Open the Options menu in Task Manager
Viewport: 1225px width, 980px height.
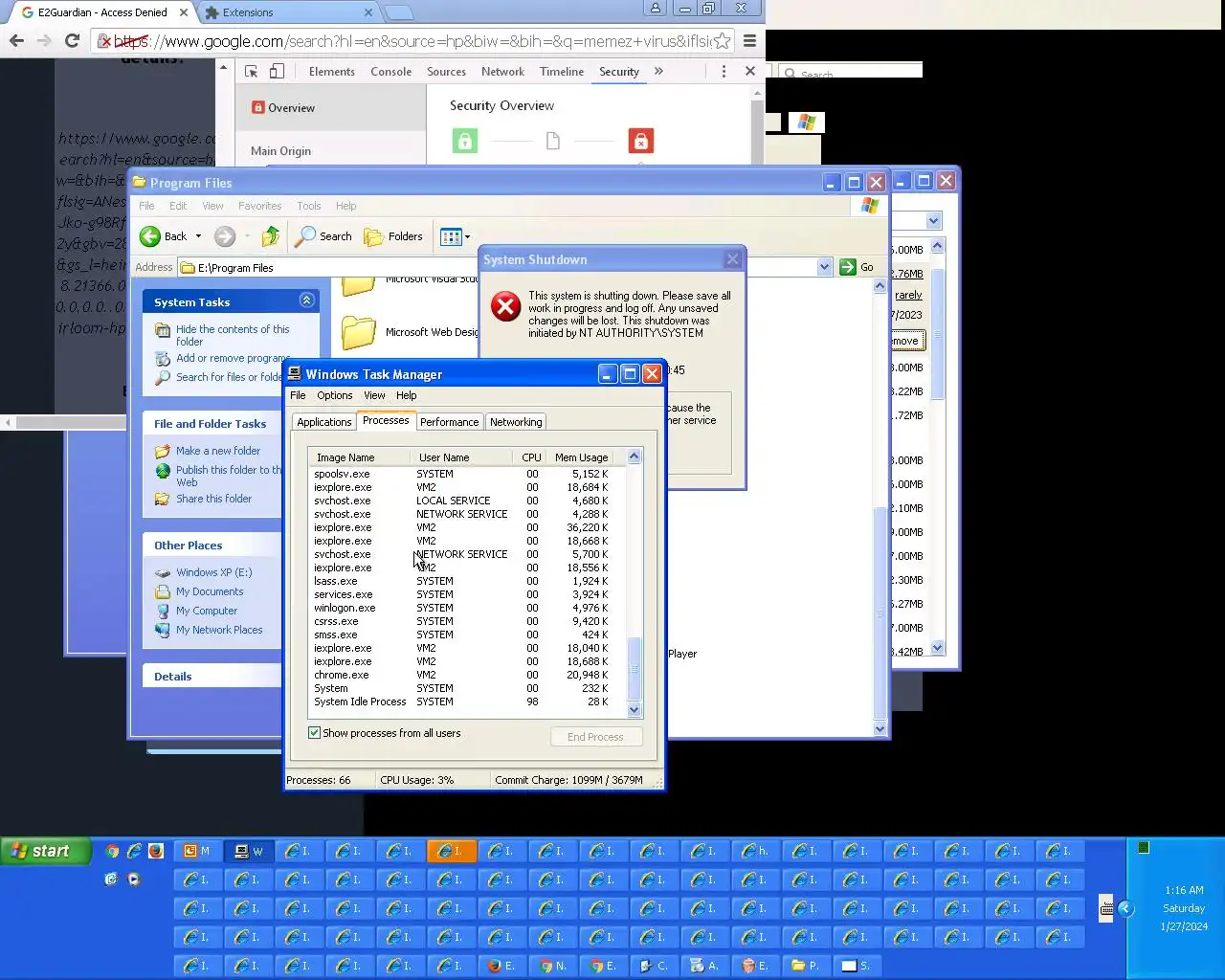click(x=335, y=395)
